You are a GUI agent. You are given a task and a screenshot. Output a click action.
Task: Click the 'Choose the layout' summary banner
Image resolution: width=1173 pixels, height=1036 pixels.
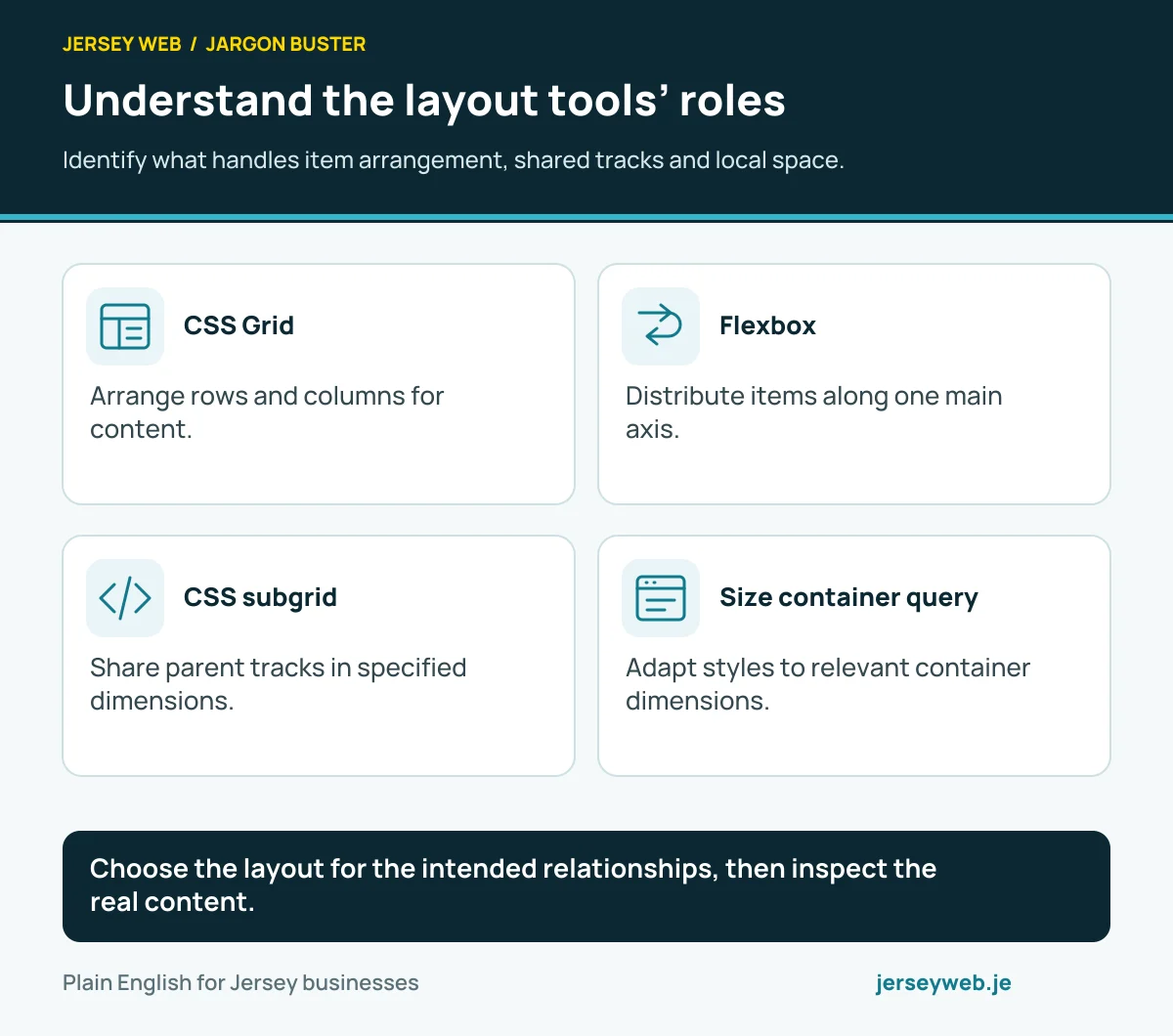pos(586,886)
